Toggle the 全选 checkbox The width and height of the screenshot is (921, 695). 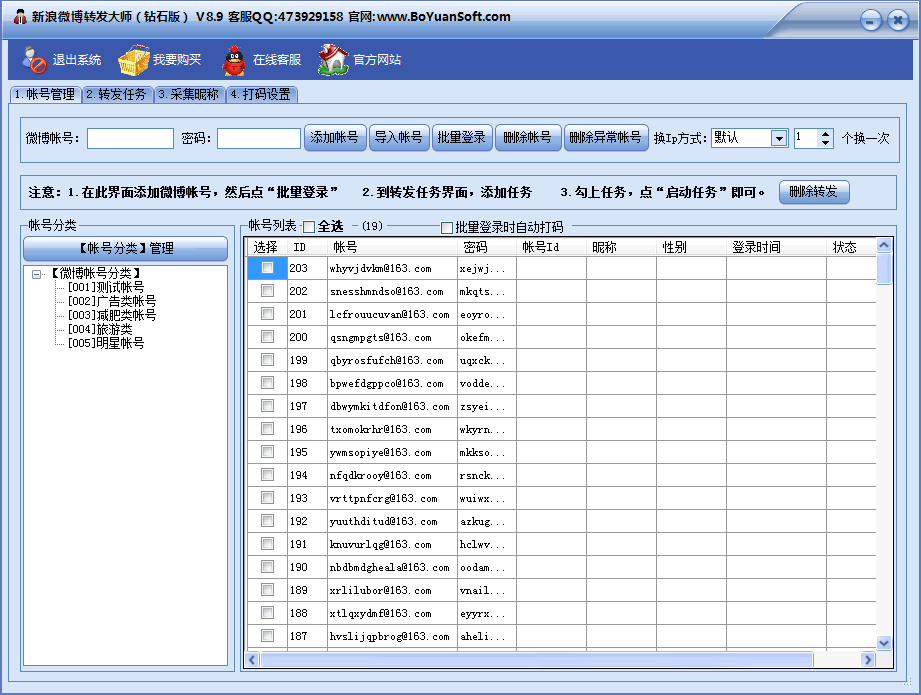310,227
